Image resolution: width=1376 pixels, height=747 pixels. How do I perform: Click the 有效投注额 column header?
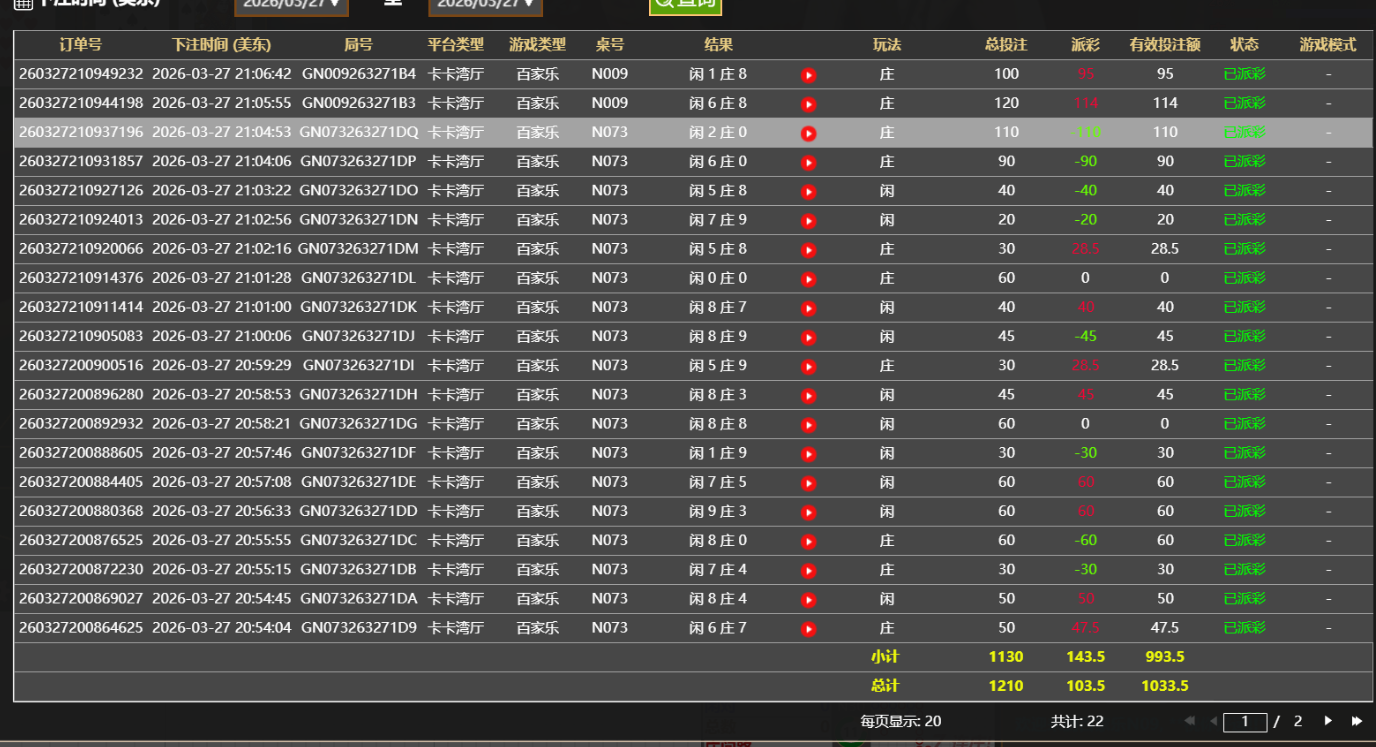point(1165,45)
